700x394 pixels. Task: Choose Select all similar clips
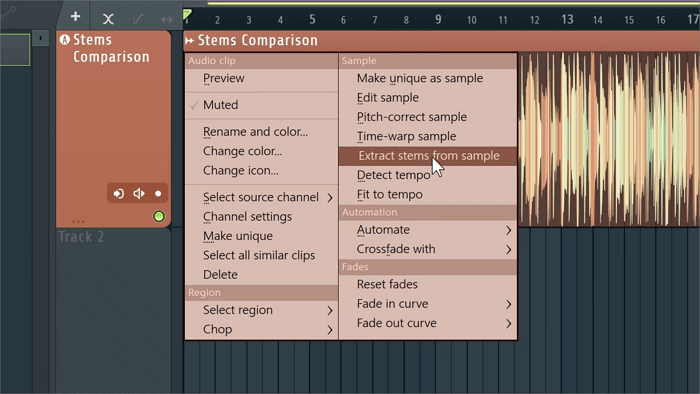[x=261, y=255]
